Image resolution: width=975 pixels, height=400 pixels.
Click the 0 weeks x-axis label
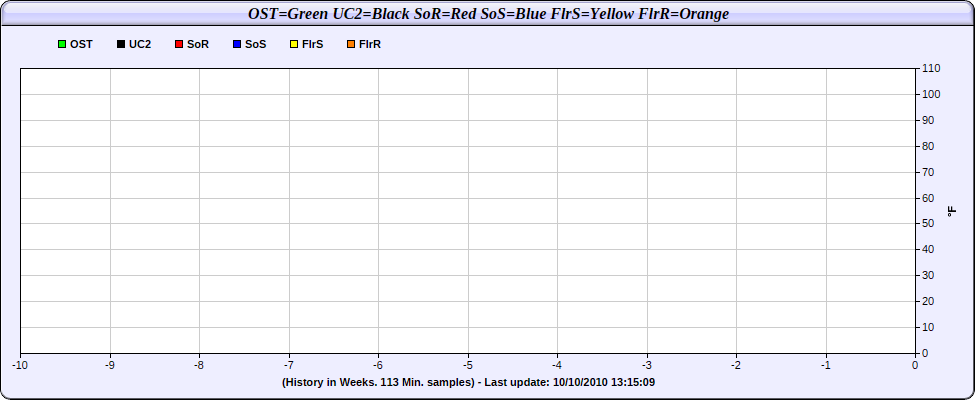915,365
